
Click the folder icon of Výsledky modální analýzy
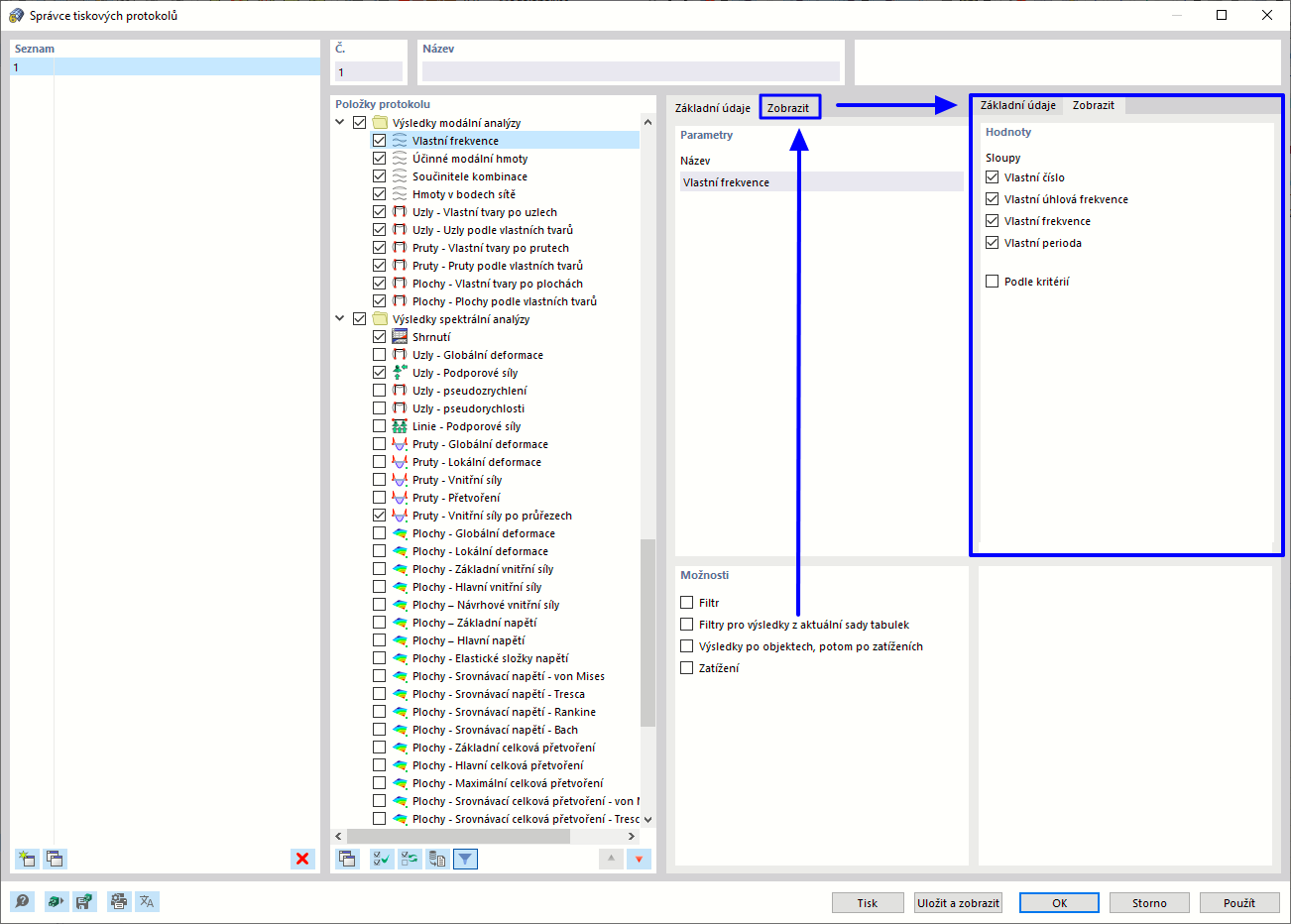click(x=380, y=123)
